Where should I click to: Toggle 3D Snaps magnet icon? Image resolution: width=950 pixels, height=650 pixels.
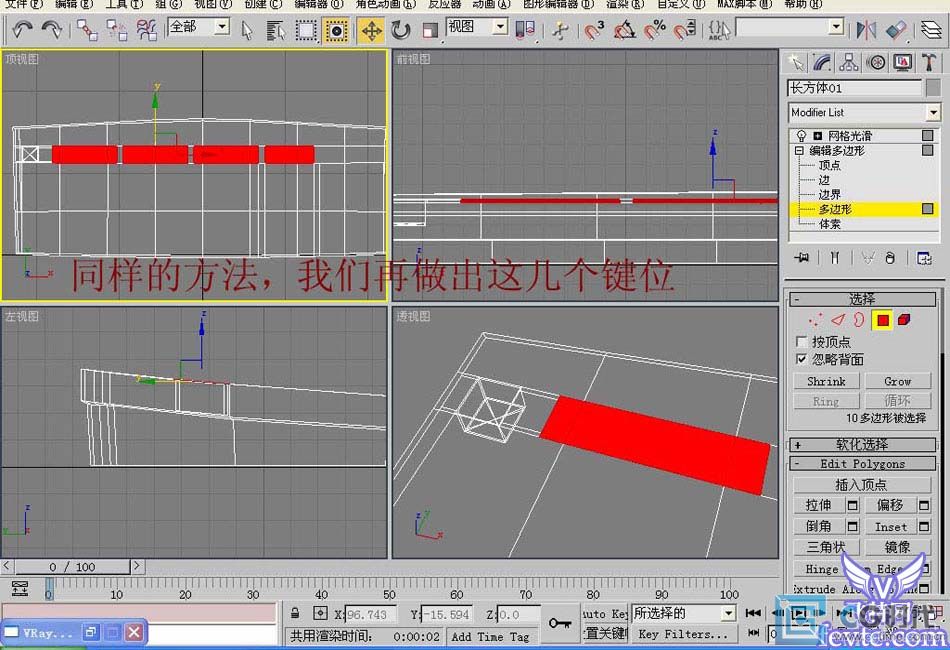click(x=594, y=29)
